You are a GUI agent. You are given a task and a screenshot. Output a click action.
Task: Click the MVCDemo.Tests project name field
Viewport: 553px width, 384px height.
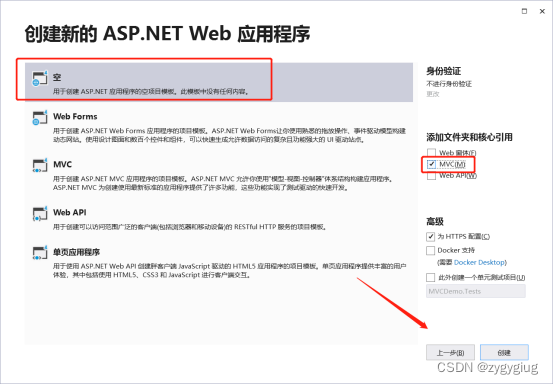click(x=476, y=291)
